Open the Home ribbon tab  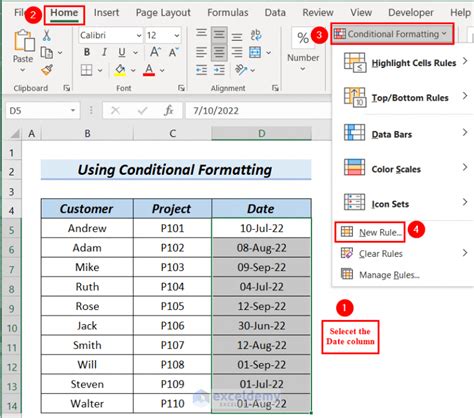[64, 13]
